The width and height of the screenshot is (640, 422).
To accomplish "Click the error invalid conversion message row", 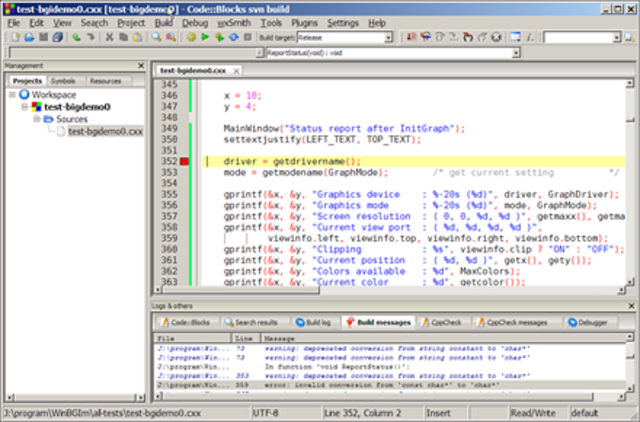I will coord(390,385).
